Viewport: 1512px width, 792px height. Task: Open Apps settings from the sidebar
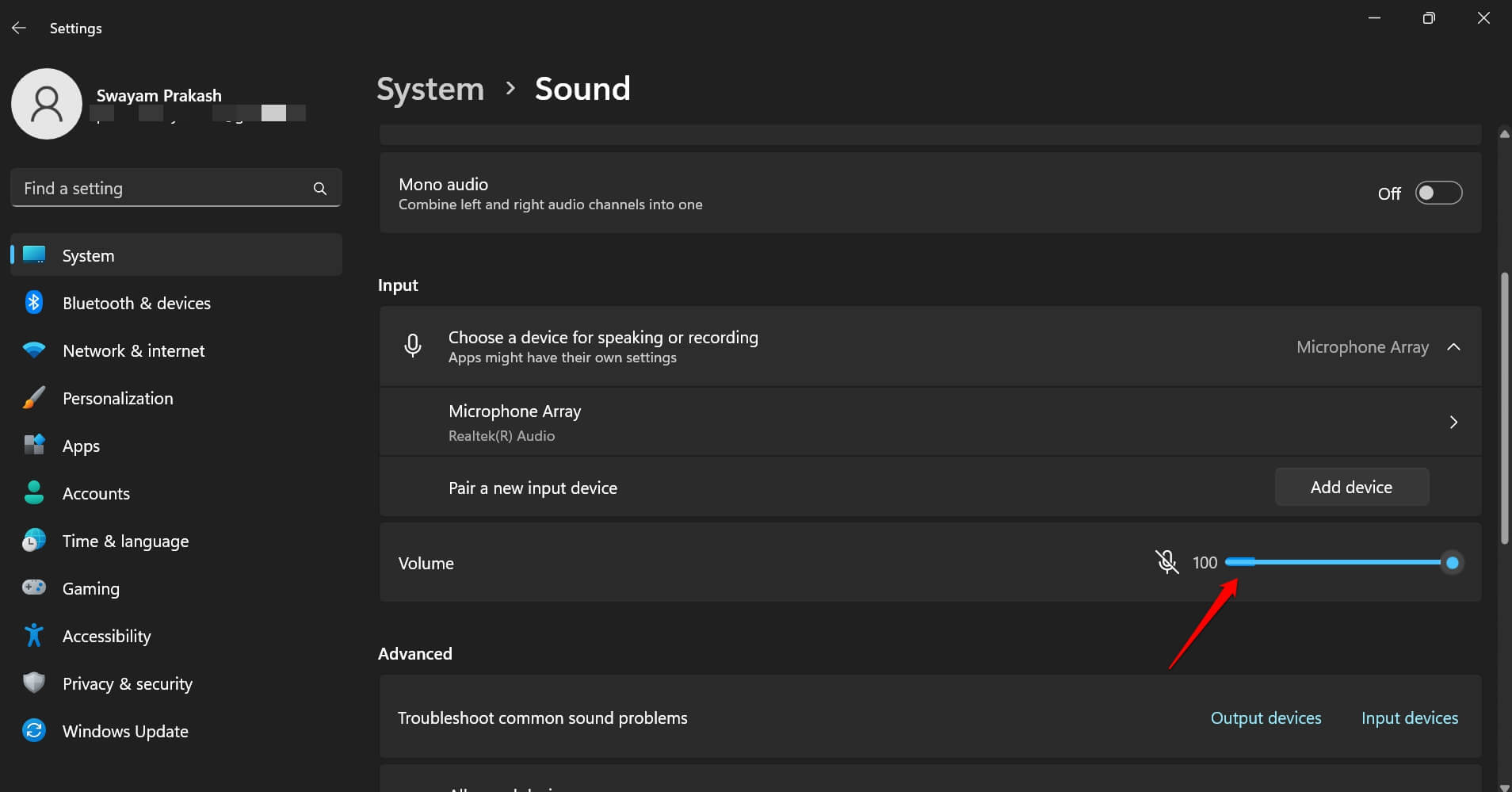pyautogui.click(x=82, y=446)
